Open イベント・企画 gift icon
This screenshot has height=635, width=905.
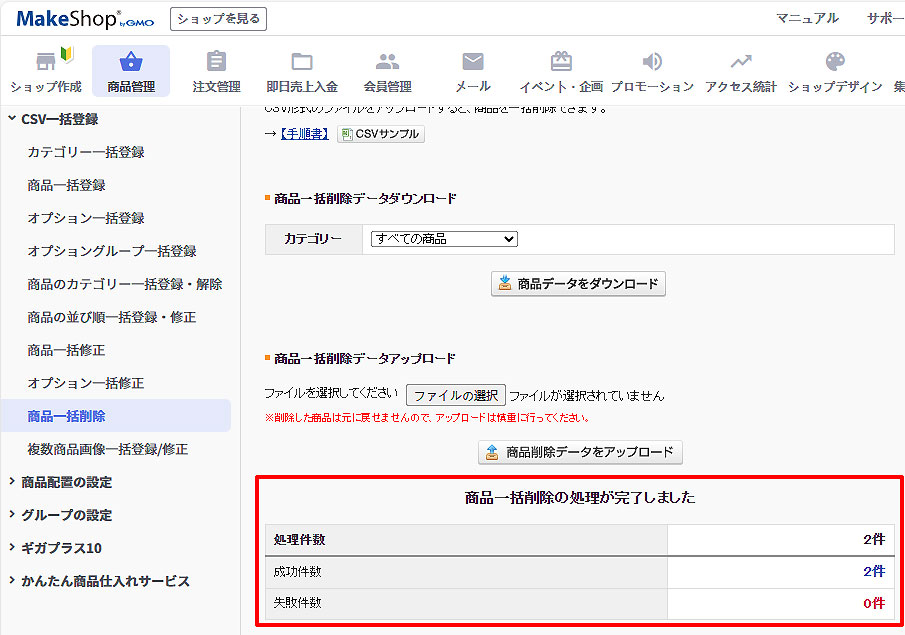[561, 62]
